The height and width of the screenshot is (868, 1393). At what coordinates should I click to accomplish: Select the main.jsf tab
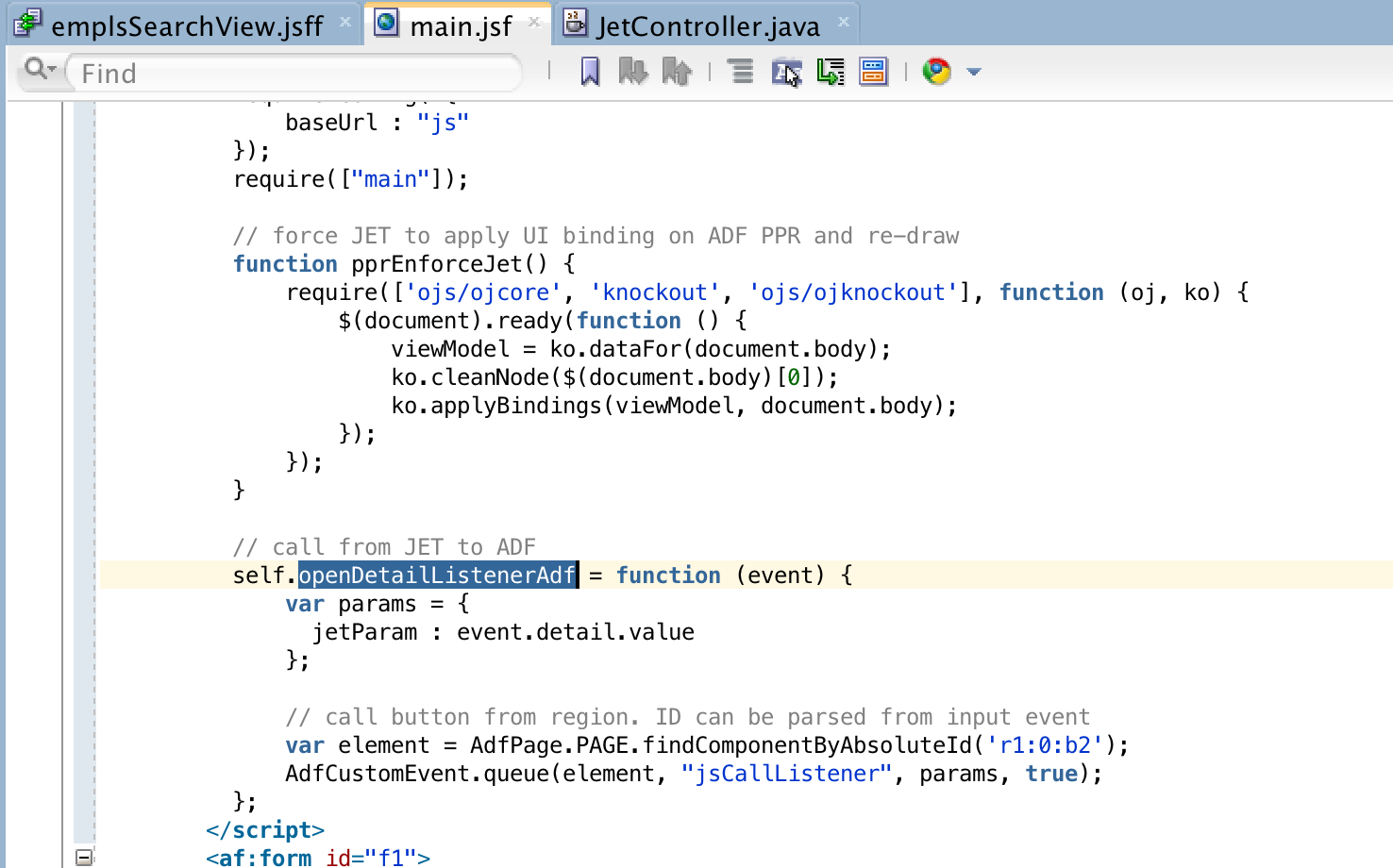[x=458, y=25]
